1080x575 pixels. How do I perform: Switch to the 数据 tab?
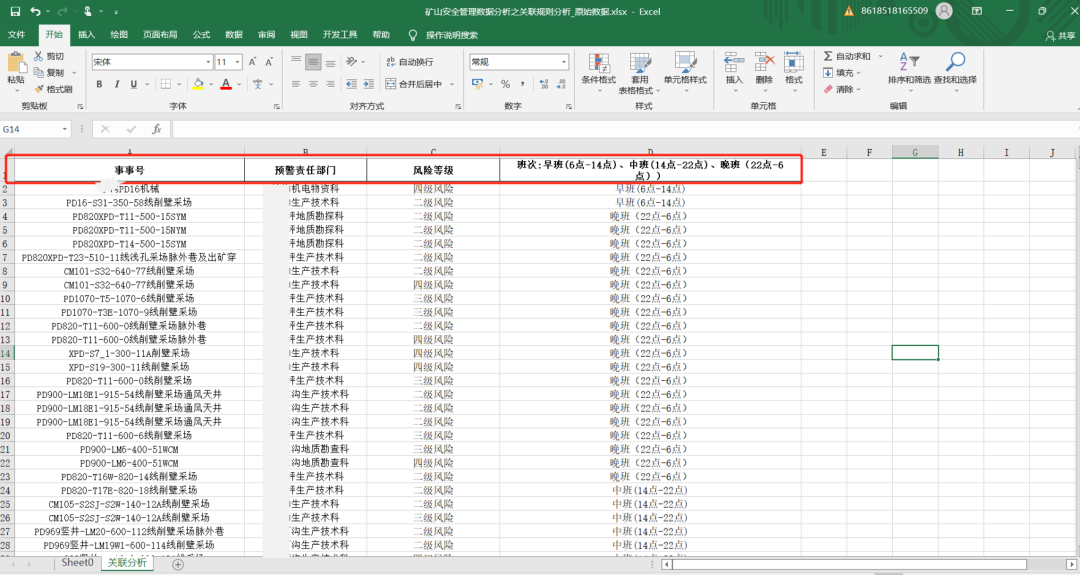click(x=233, y=34)
